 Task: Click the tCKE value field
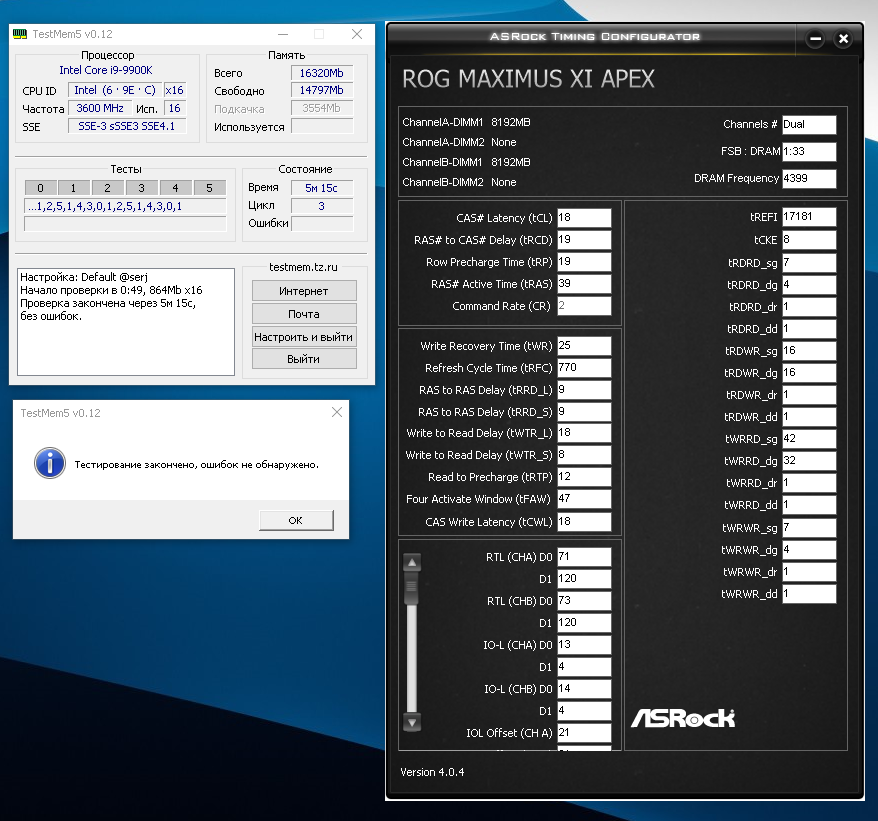pos(809,240)
